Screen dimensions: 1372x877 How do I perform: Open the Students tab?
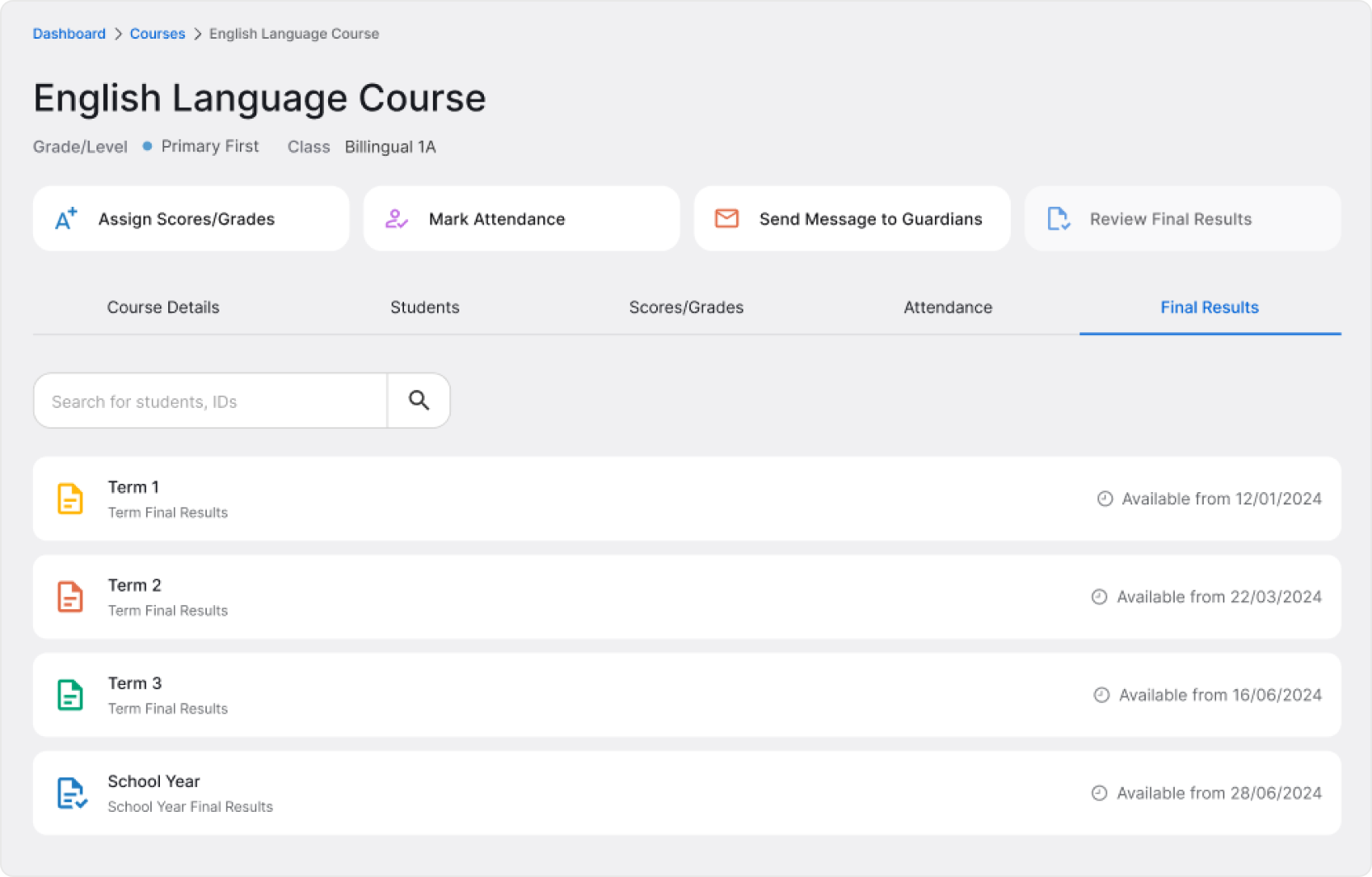(425, 307)
